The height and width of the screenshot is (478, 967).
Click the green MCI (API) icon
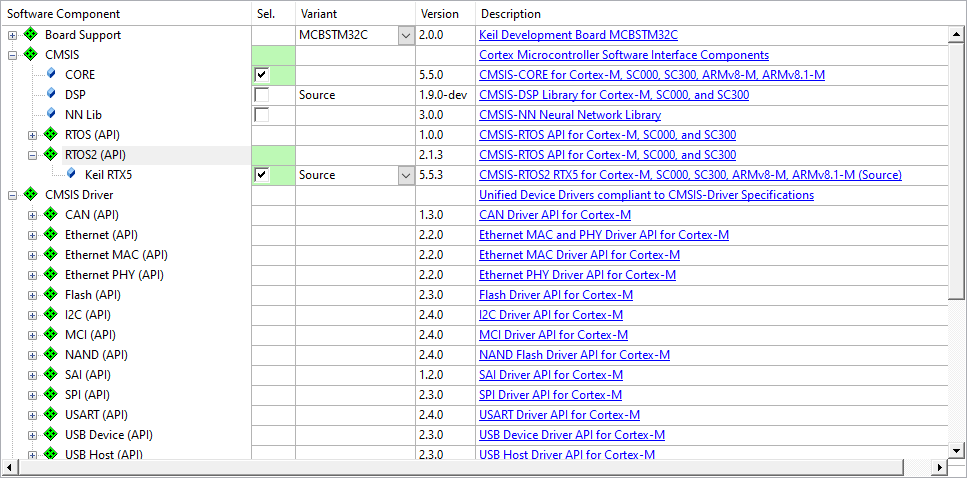(x=51, y=335)
